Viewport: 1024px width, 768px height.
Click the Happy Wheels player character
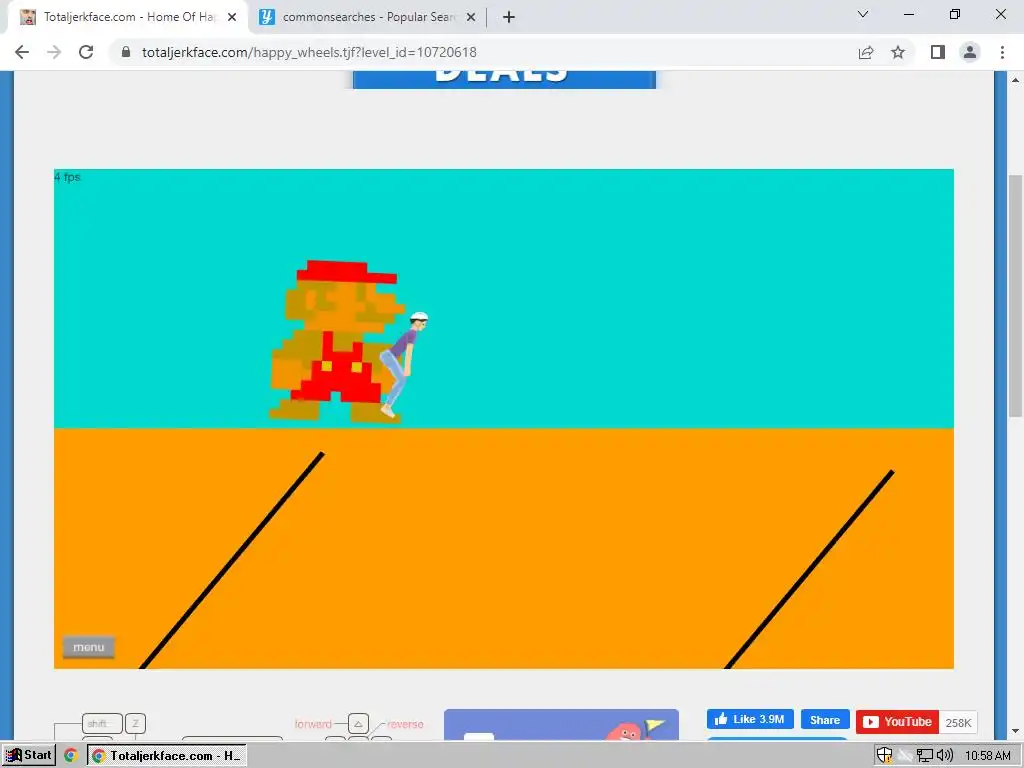tap(403, 364)
